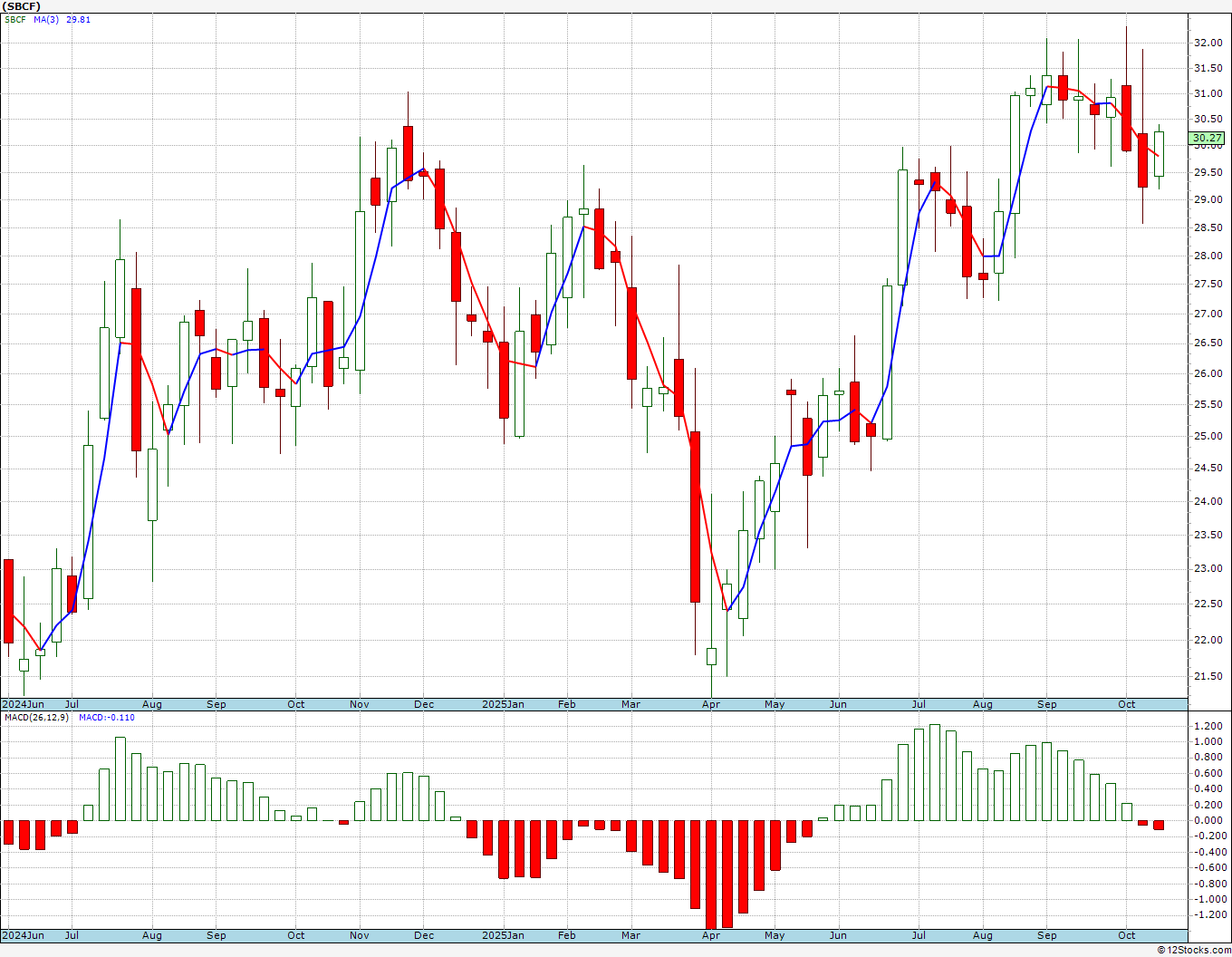1232x957 pixels.
Task: Click the 28.50 price axis label
Action: pos(1208,227)
